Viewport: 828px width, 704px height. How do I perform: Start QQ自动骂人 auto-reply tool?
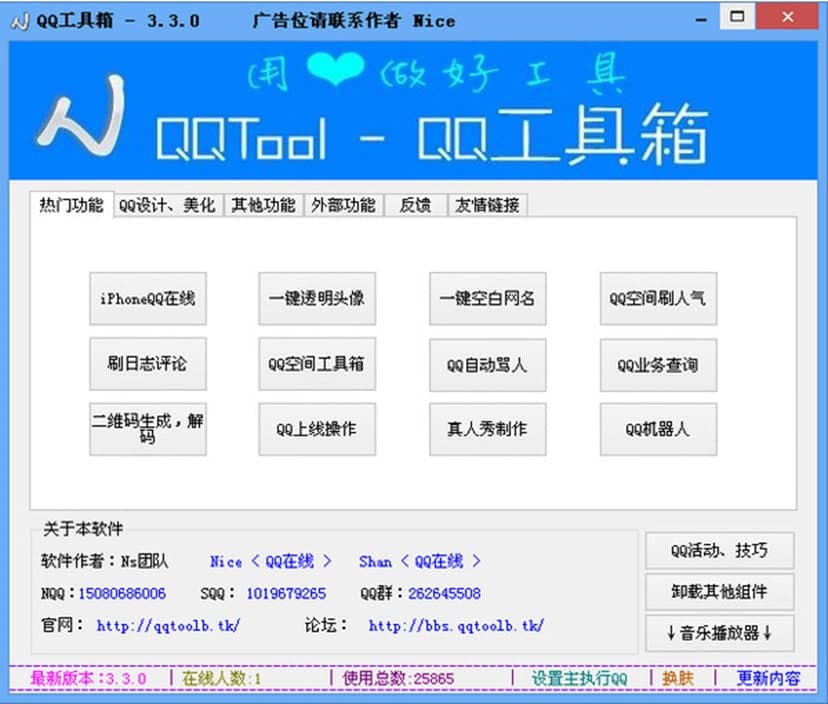[487, 363]
